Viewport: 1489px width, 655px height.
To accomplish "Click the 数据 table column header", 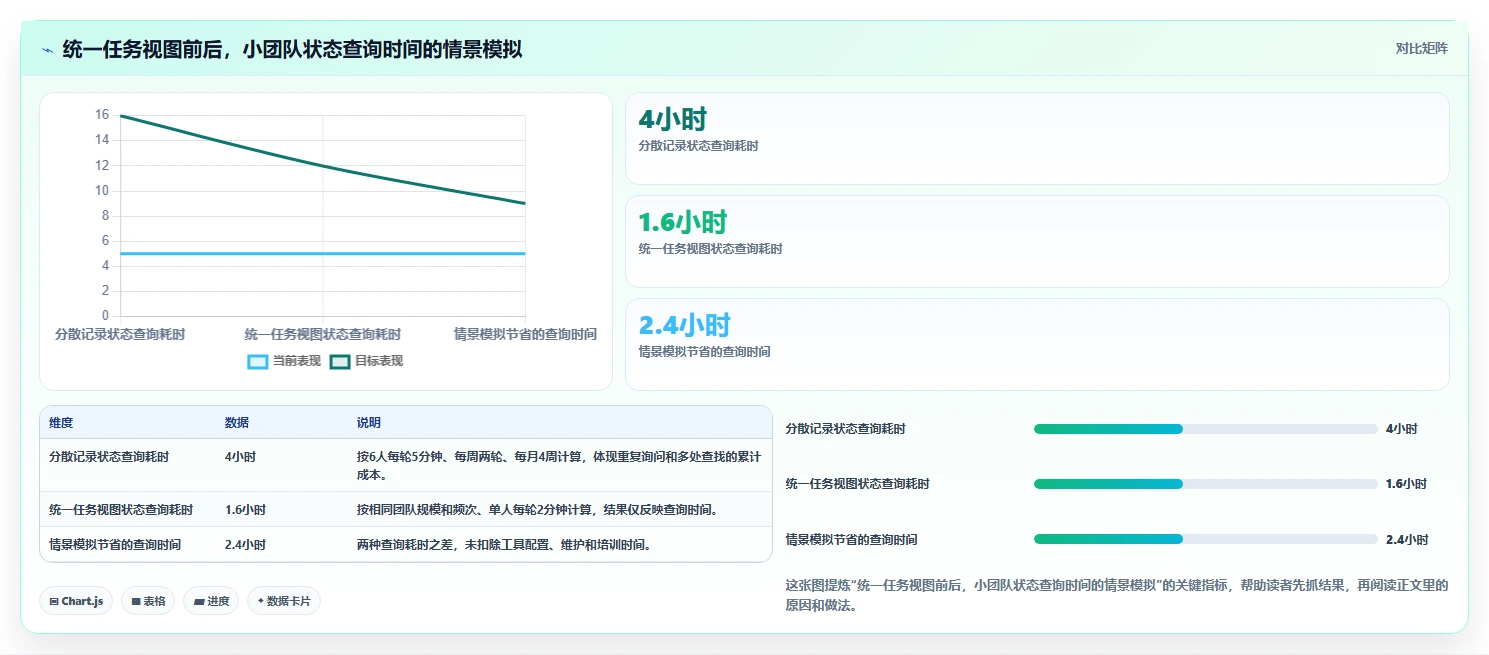I will coord(237,423).
